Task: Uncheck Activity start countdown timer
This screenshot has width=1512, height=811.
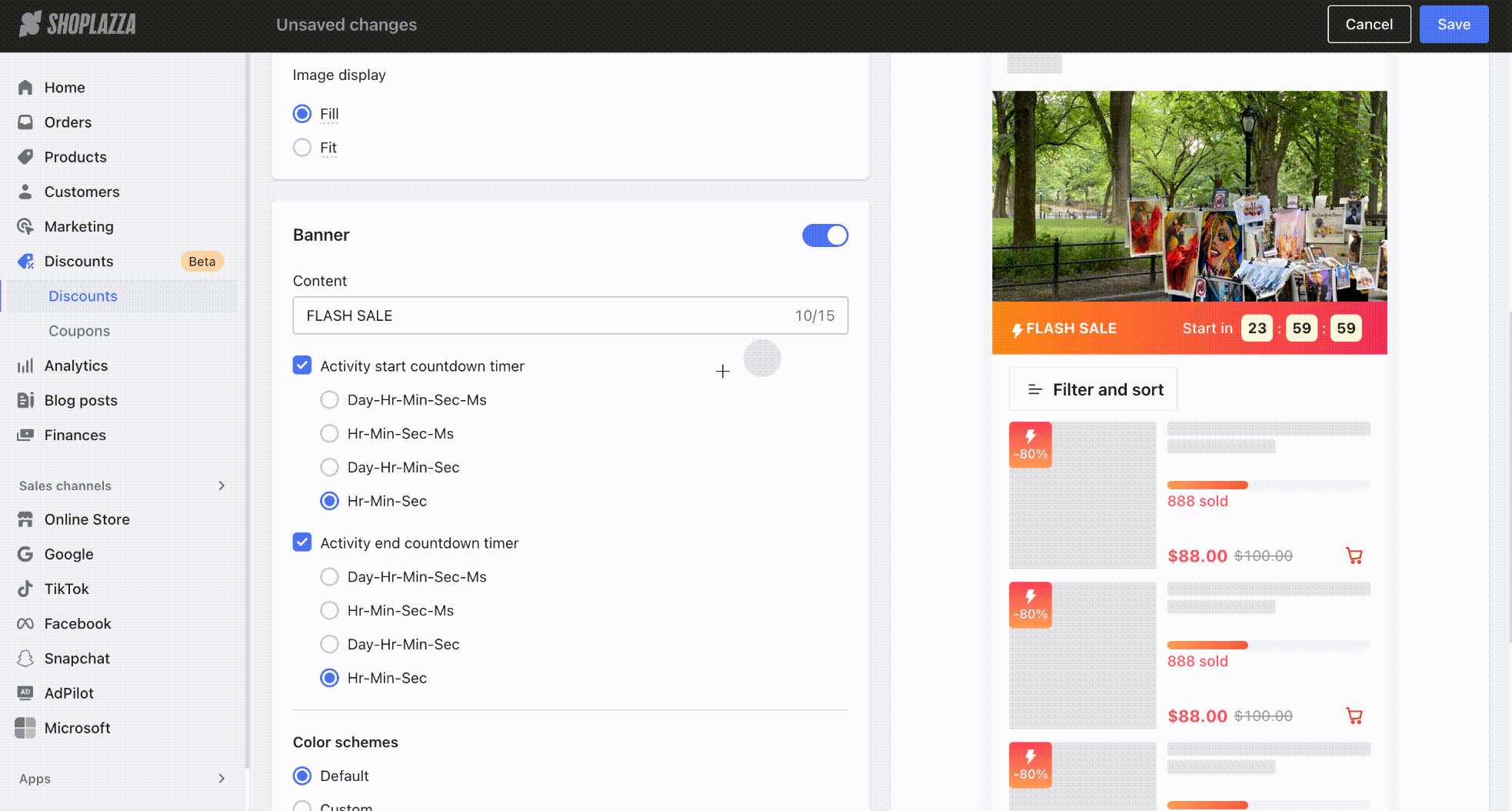Action: (x=302, y=365)
